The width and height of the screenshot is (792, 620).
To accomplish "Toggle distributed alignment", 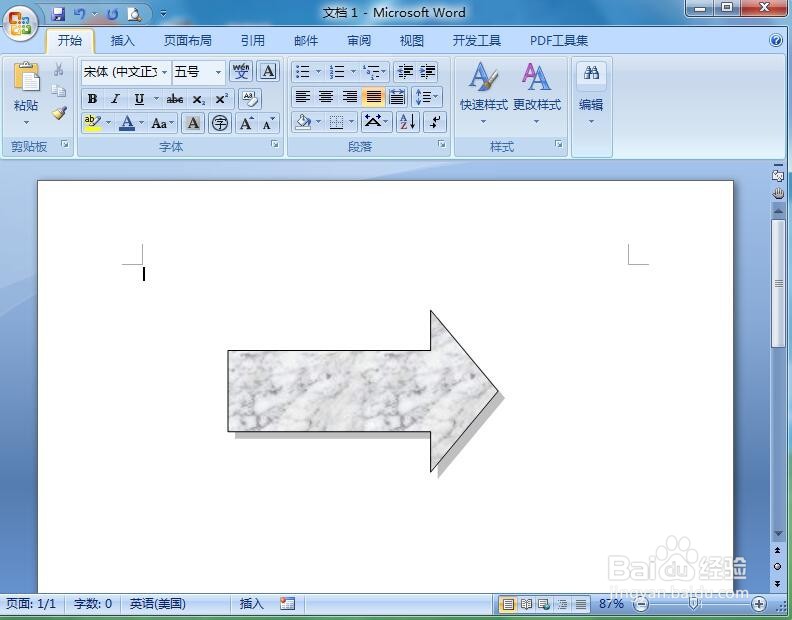I will (x=397, y=97).
